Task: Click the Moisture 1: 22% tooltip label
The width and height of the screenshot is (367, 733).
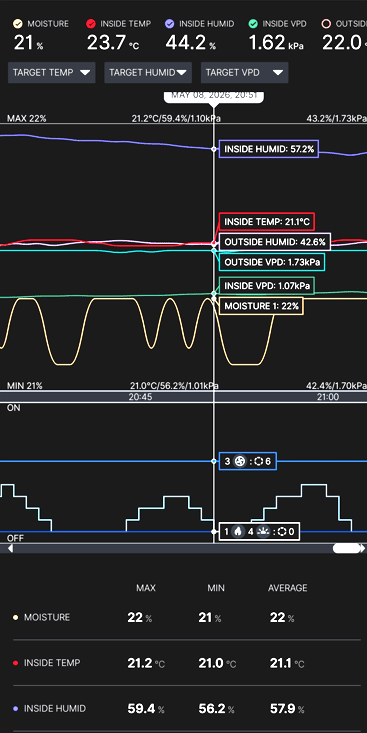Action: coord(261,306)
